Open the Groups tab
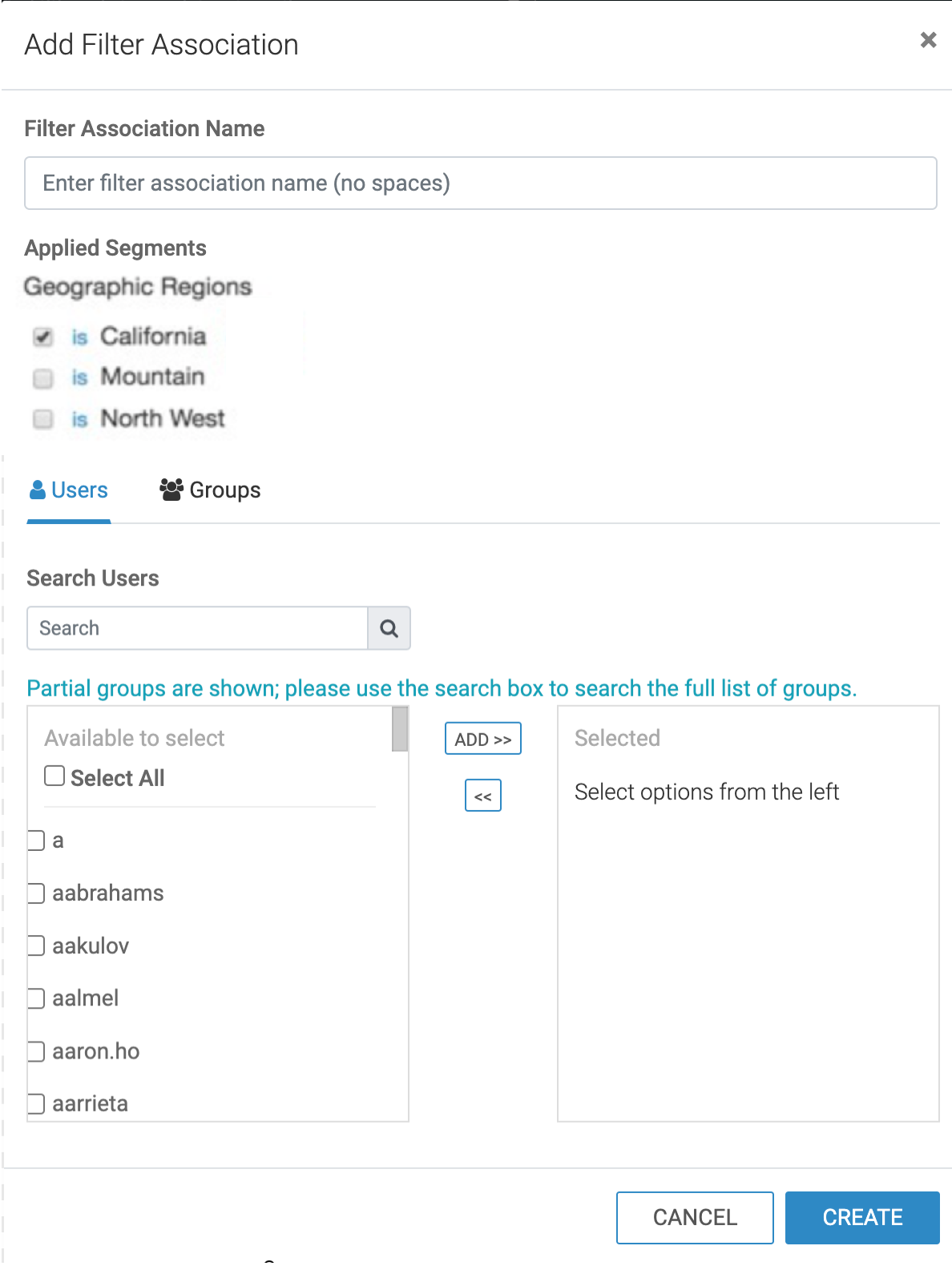Image resolution: width=952 pixels, height=1266 pixels. tap(210, 490)
